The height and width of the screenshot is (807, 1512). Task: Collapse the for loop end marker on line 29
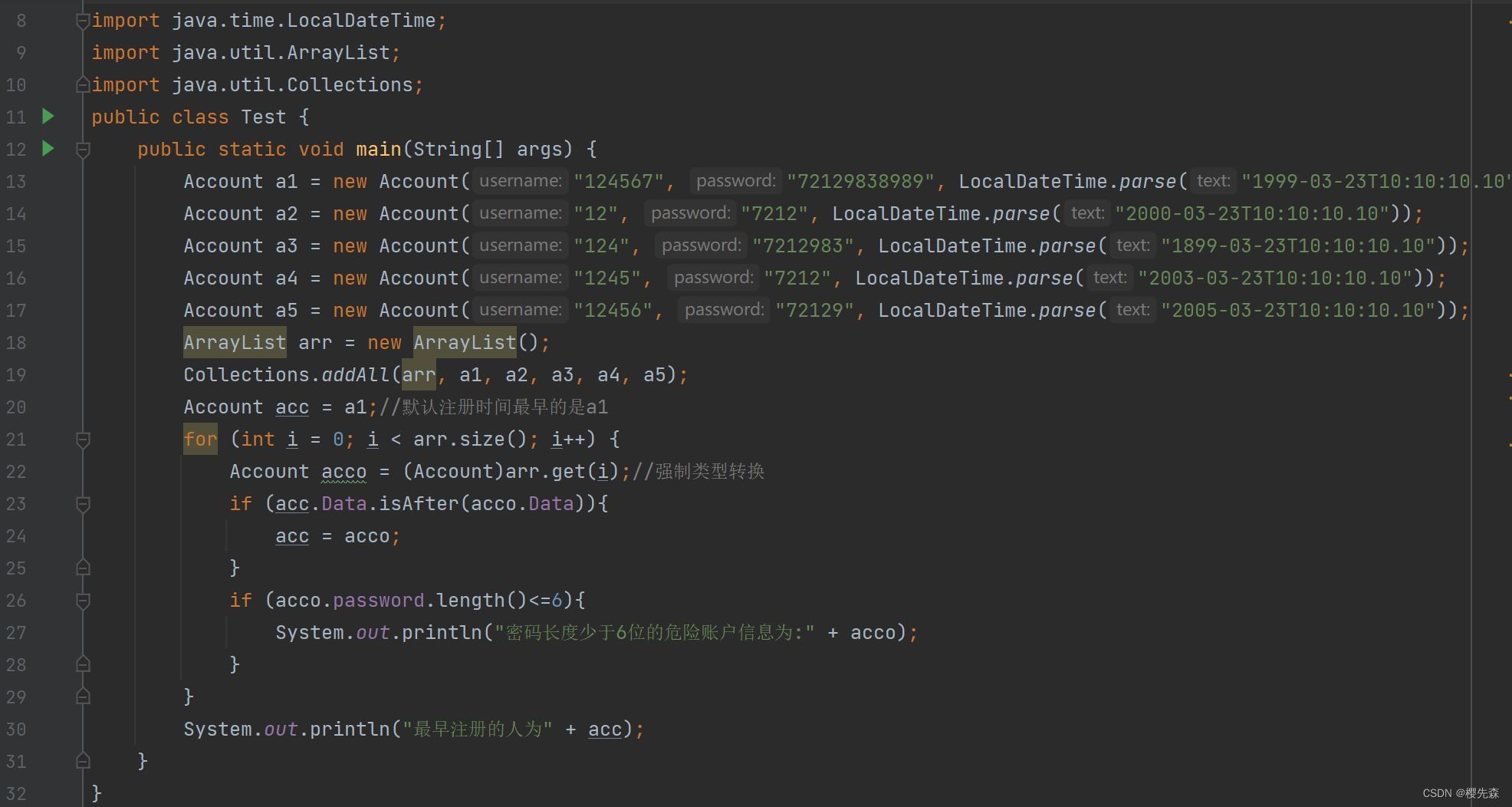click(83, 697)
